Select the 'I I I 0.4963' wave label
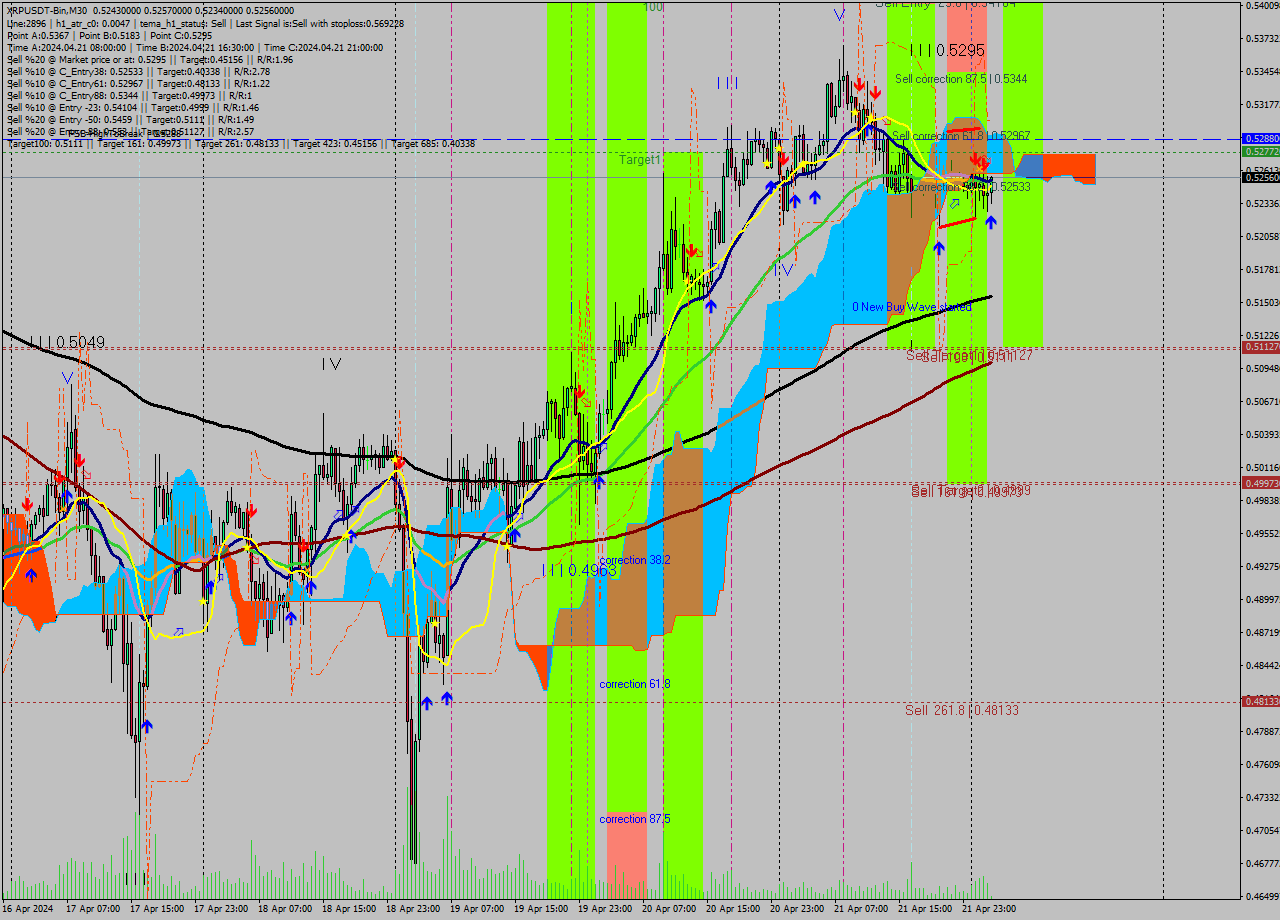 click(x=580, y=570)
